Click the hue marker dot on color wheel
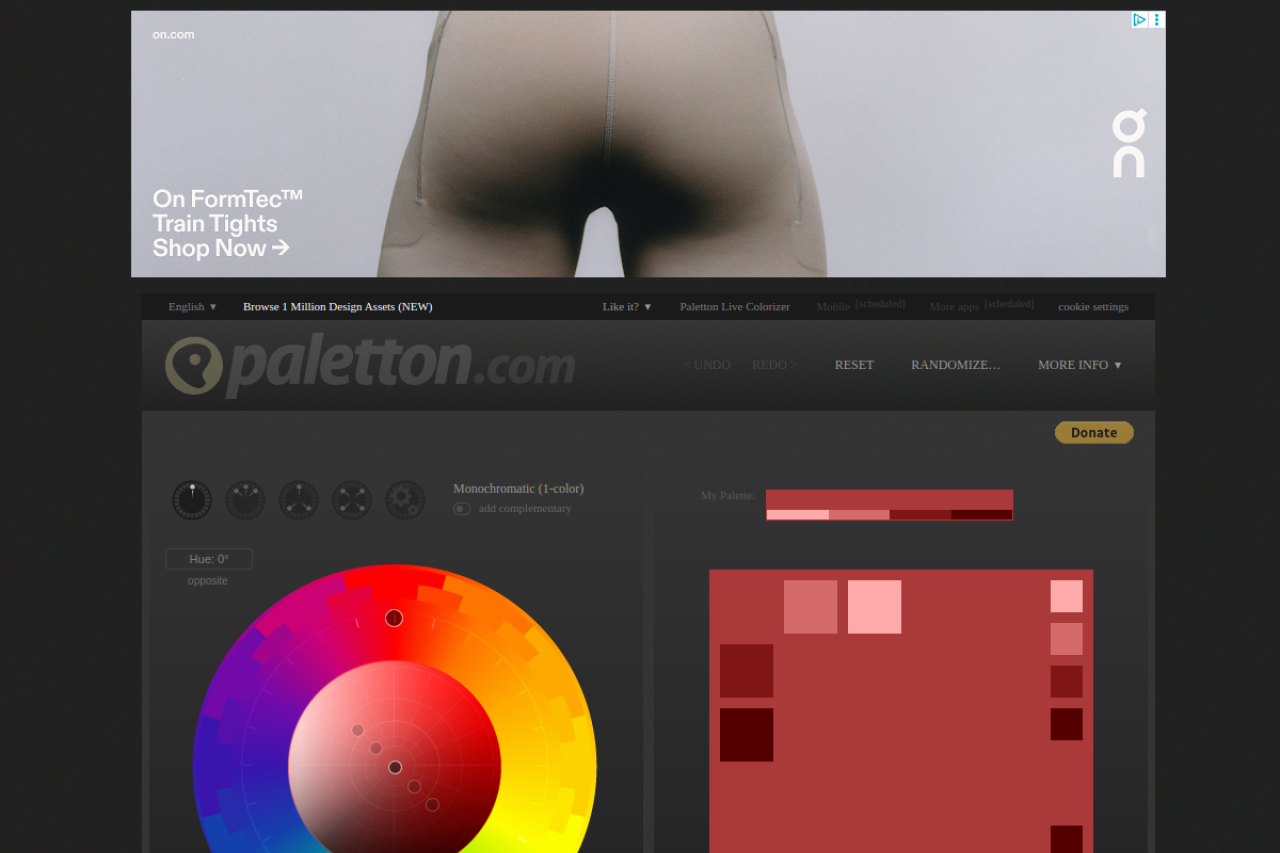Viewport: 1280px width, 853px height. 394,618
